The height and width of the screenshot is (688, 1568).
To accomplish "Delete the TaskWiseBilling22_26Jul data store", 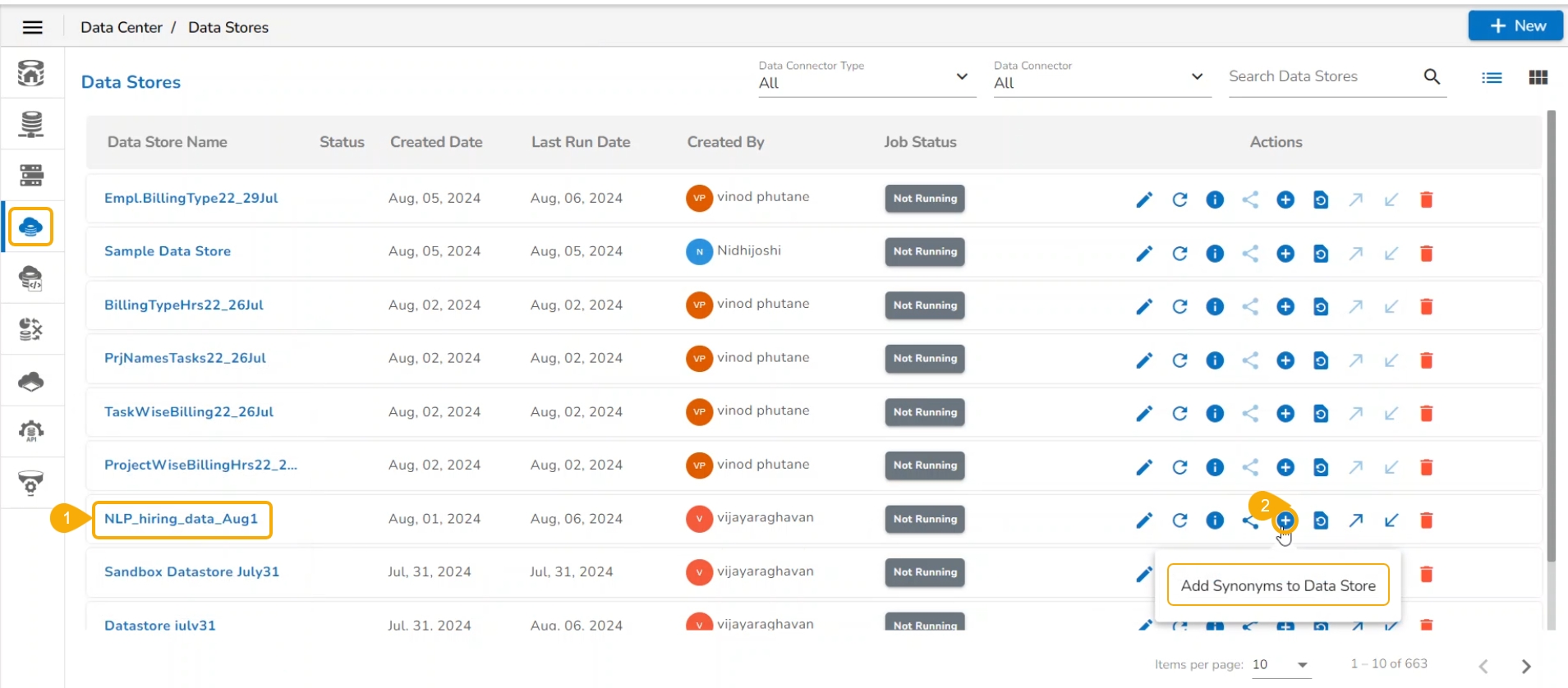I will click(1427, 414).
